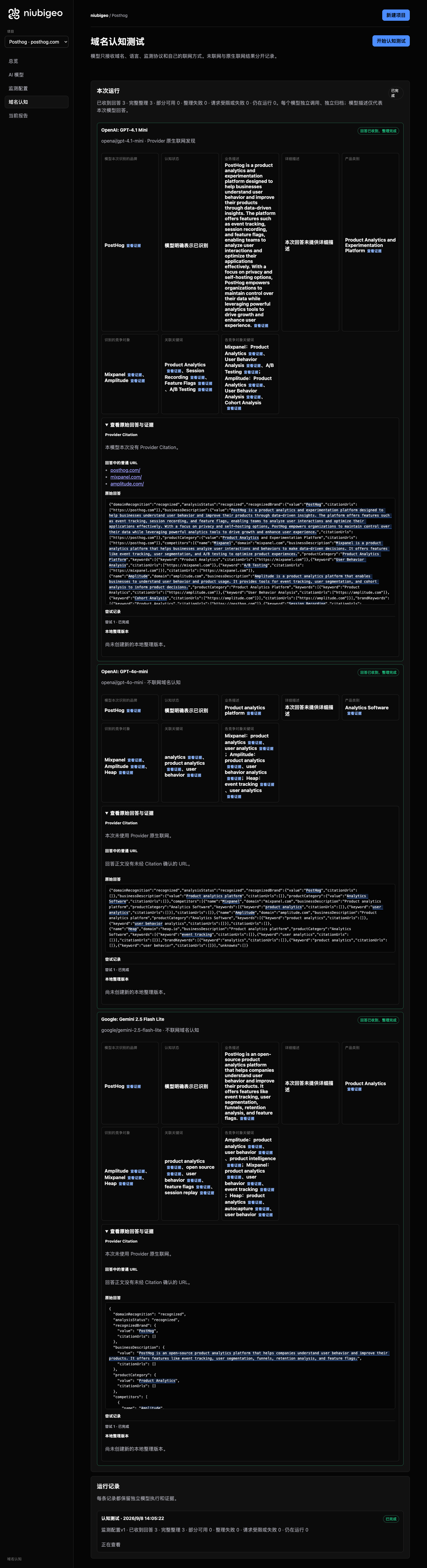The height and width of the screenshot is (1568, 427).
Task: Click openai/gpt-4.1-mini · Provider 原生联网发现 text
Action: point(148,140)
